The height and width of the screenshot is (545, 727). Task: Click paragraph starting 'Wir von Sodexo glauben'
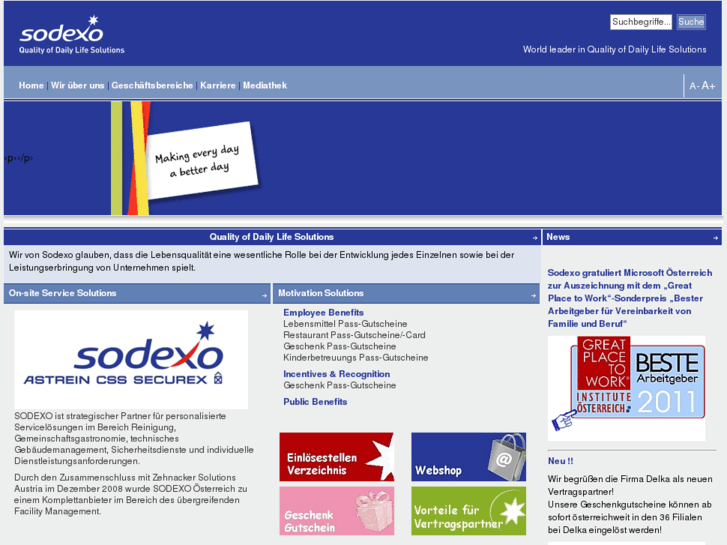pos(261,261)
